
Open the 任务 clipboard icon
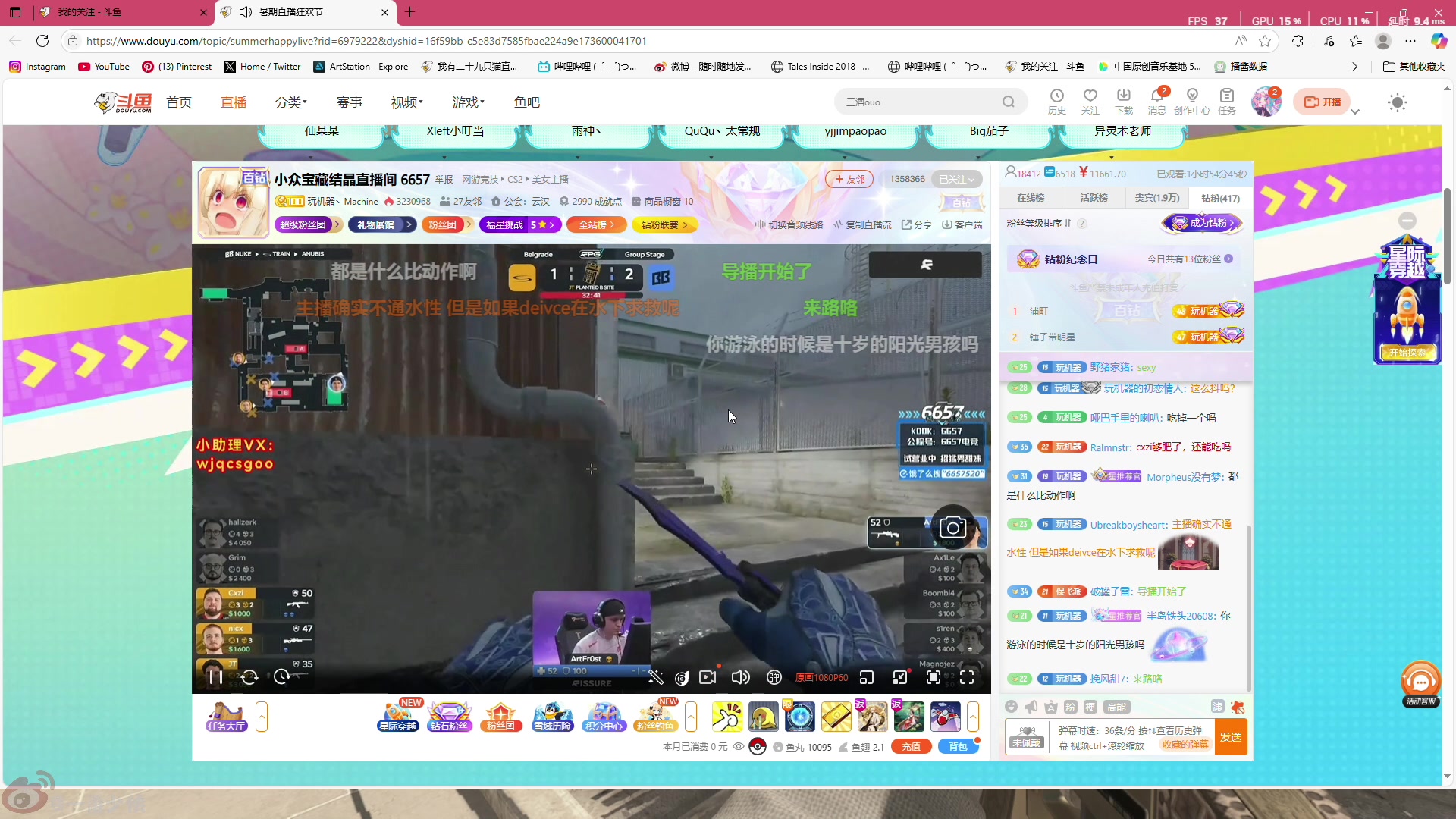(1227, 102)
